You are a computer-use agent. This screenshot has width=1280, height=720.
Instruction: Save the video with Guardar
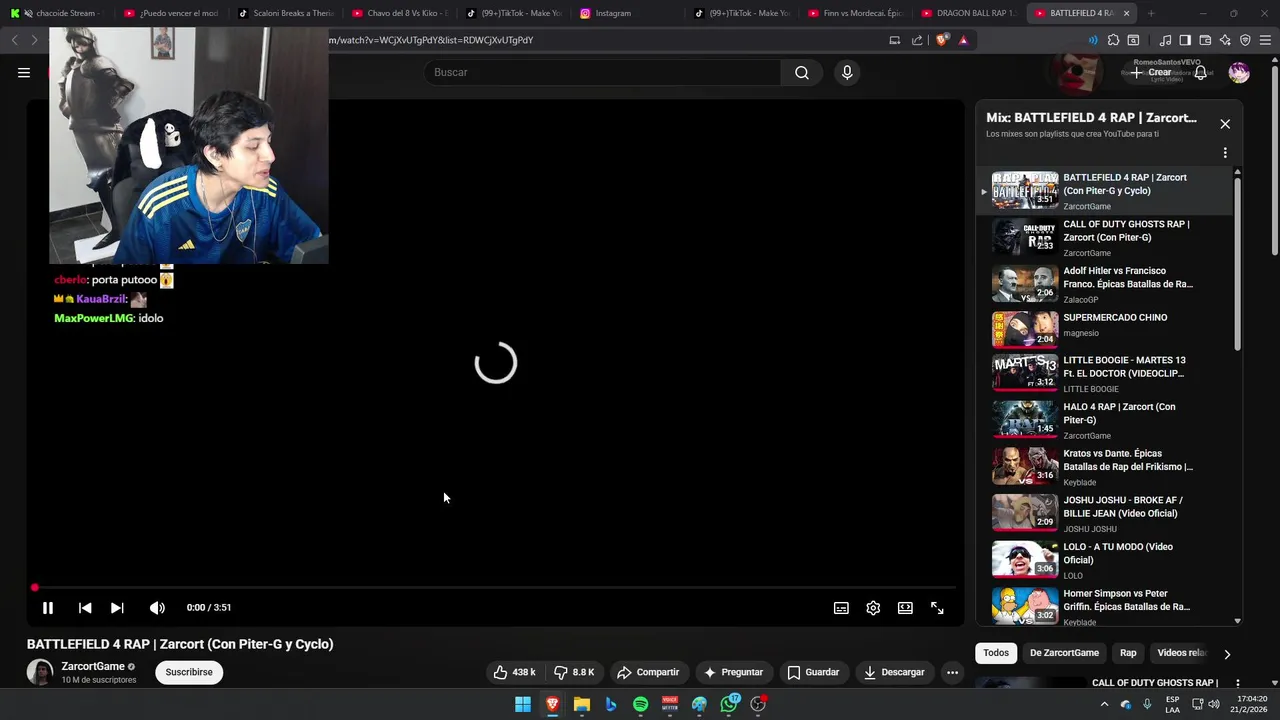813,672
